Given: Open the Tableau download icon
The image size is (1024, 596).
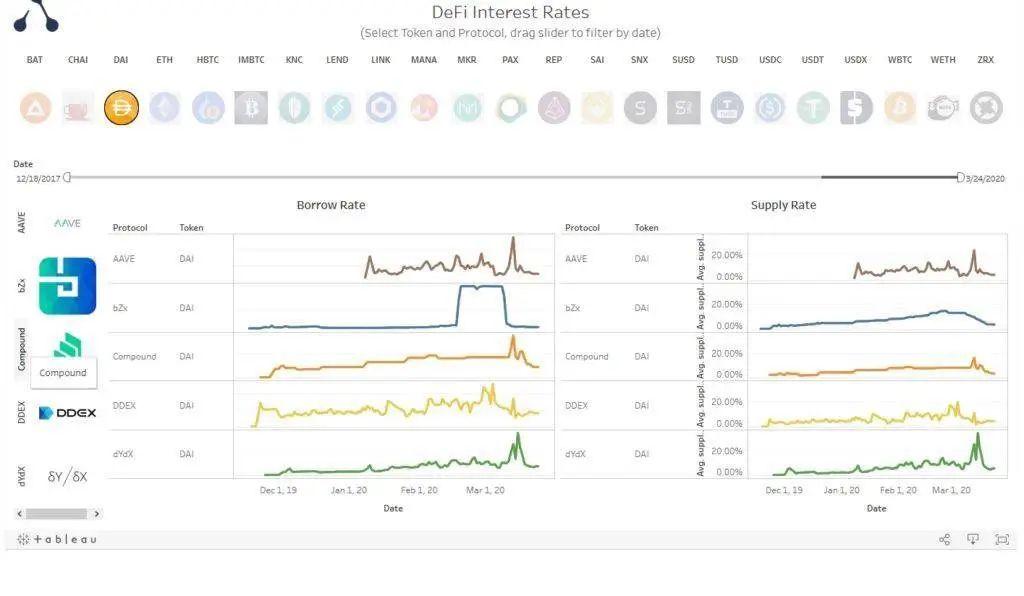Looking at the screenshot, I should (973, 539).
